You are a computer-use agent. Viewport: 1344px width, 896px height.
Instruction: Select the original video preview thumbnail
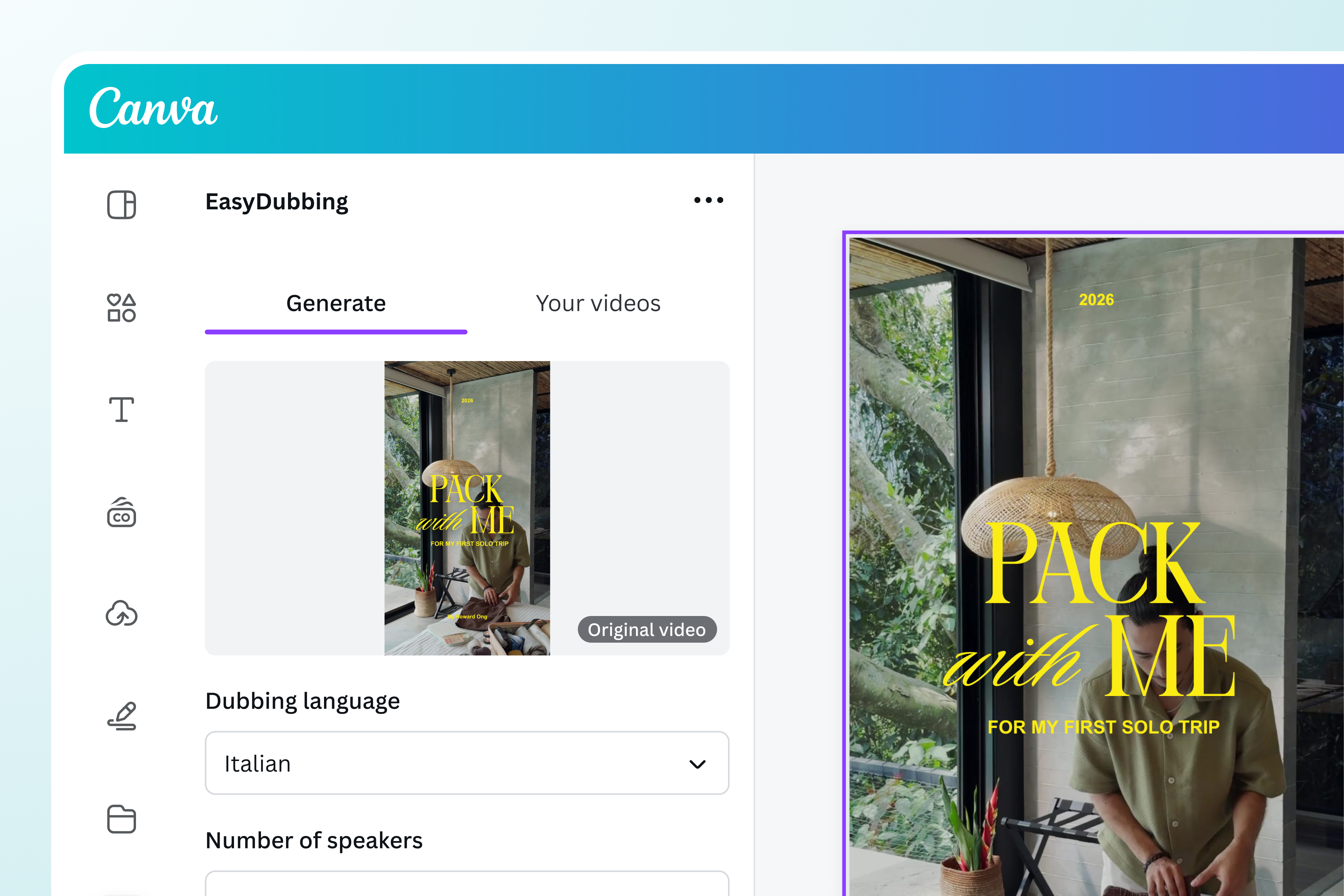coord(467,508)
